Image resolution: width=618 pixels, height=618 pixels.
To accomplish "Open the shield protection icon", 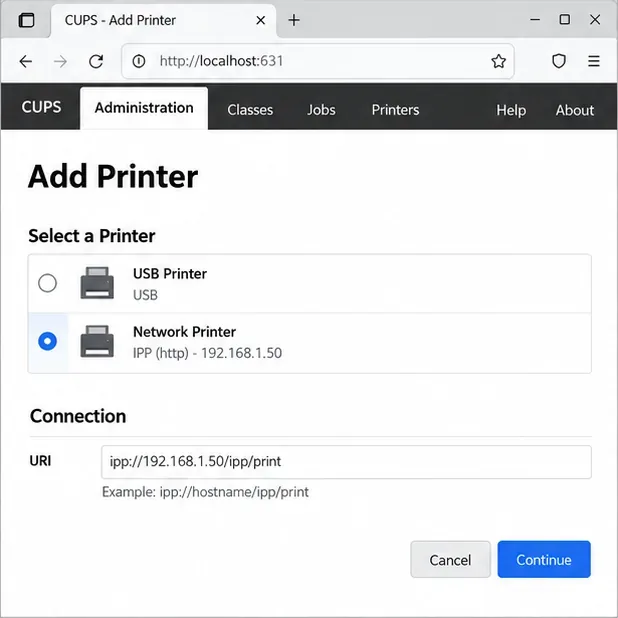I will coord(559,61).
